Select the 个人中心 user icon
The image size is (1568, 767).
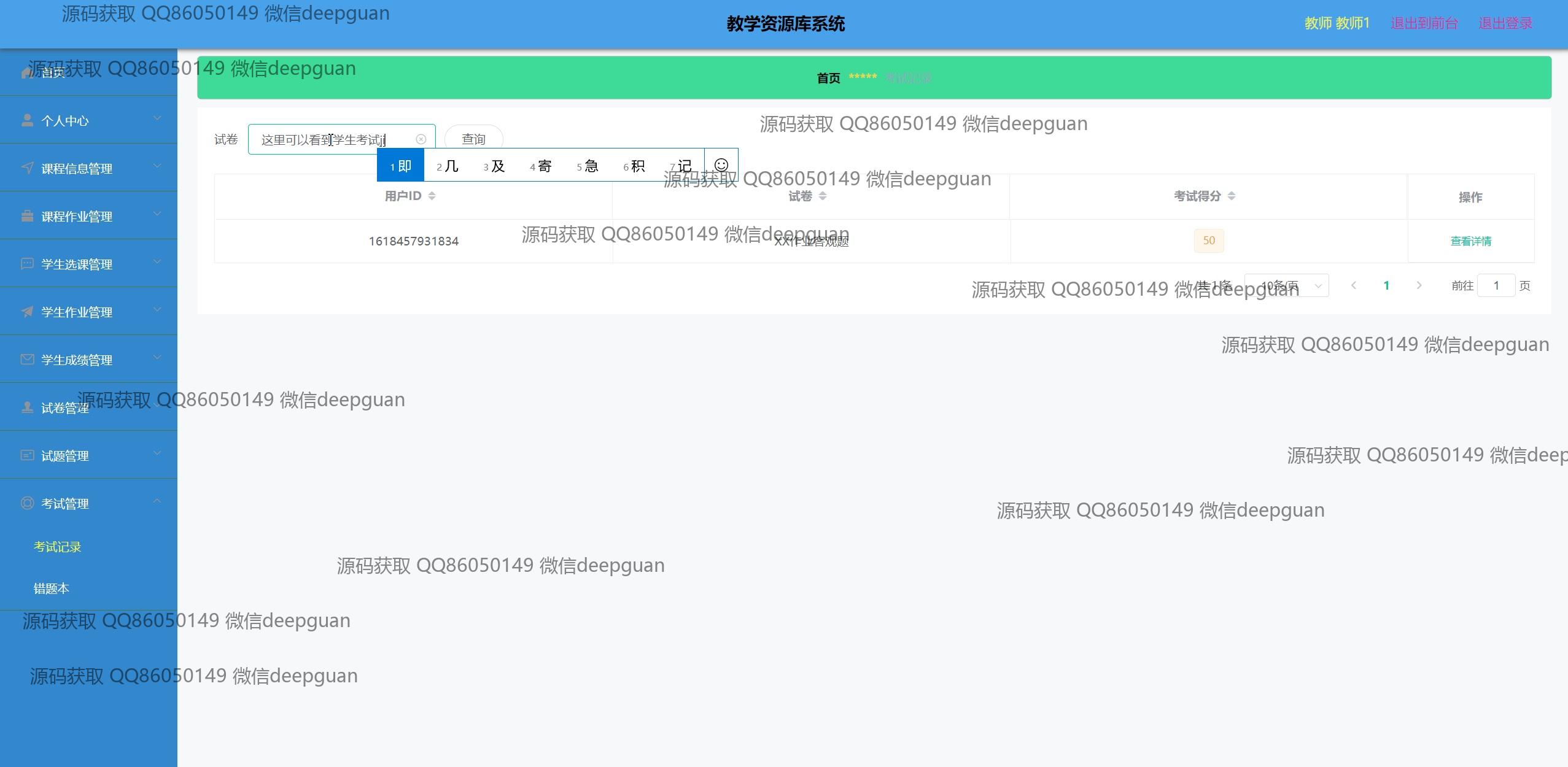27,120
